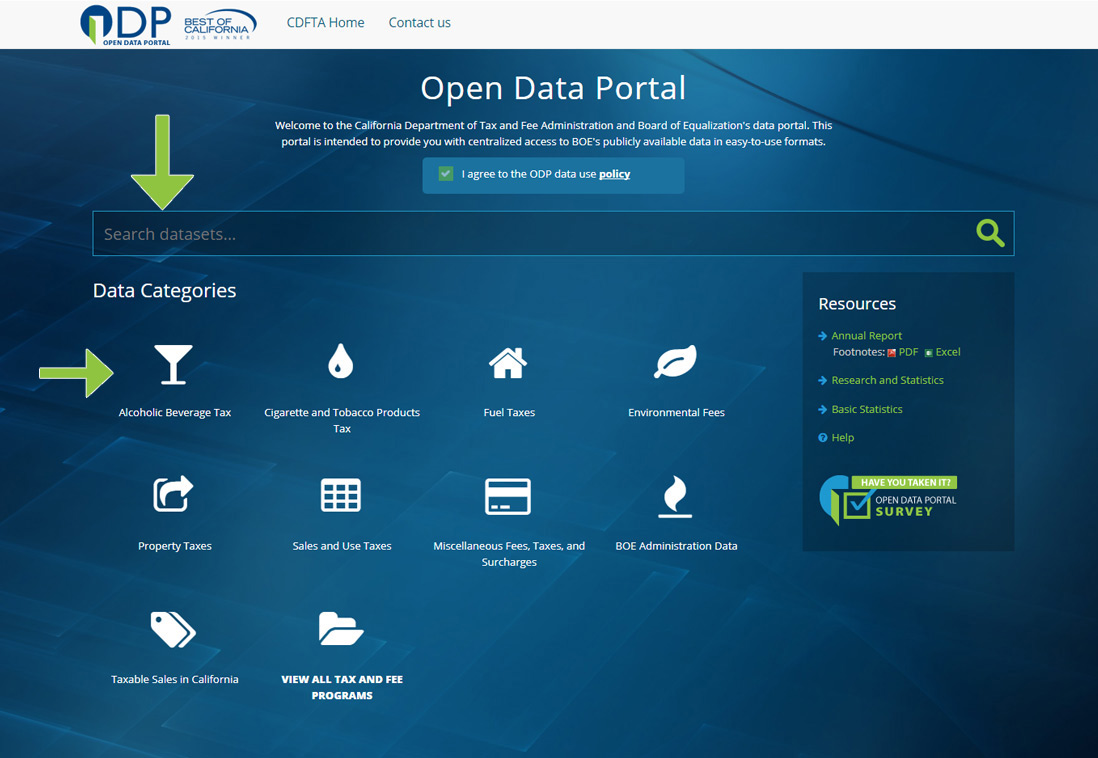Viewport: 1098px width, 758px height.
Task: Click the Cigarette and Tobacco Products Tax label
Action: (342, 420)
